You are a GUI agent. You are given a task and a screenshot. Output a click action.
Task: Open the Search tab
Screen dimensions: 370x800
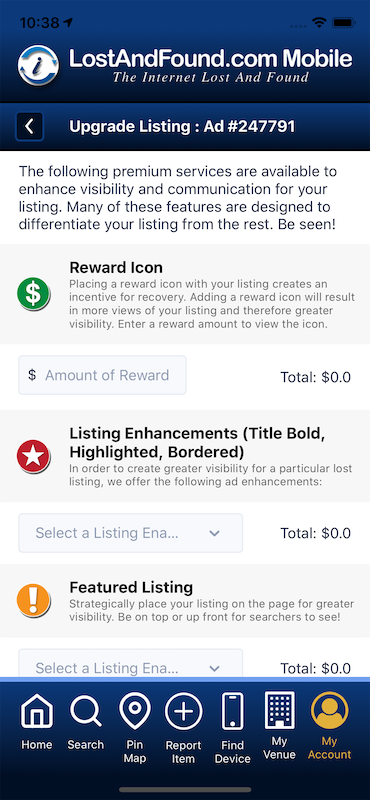coord(86,722)
